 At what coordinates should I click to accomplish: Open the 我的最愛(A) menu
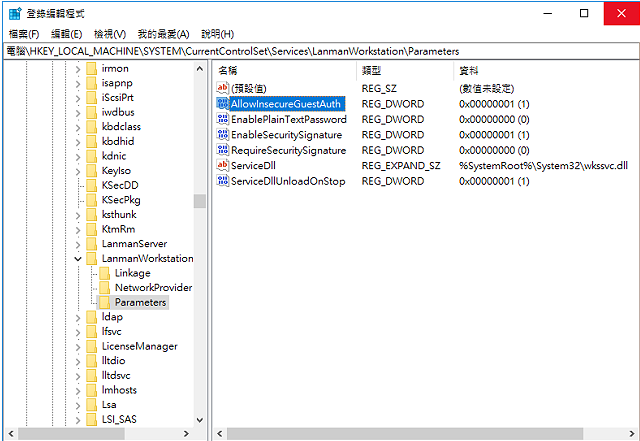163,34
